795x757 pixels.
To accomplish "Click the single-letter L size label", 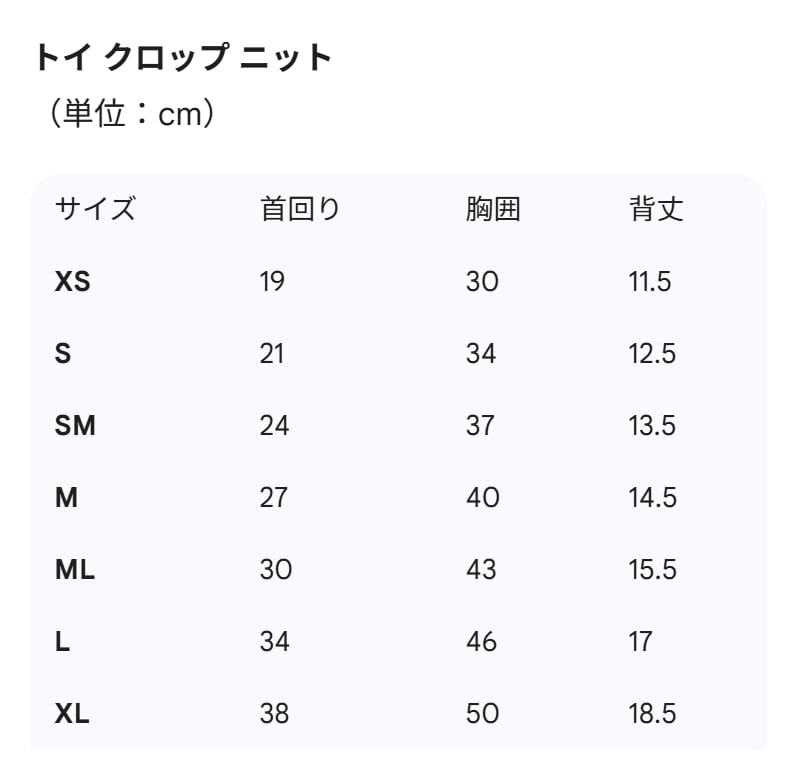I will coord(62,642).
